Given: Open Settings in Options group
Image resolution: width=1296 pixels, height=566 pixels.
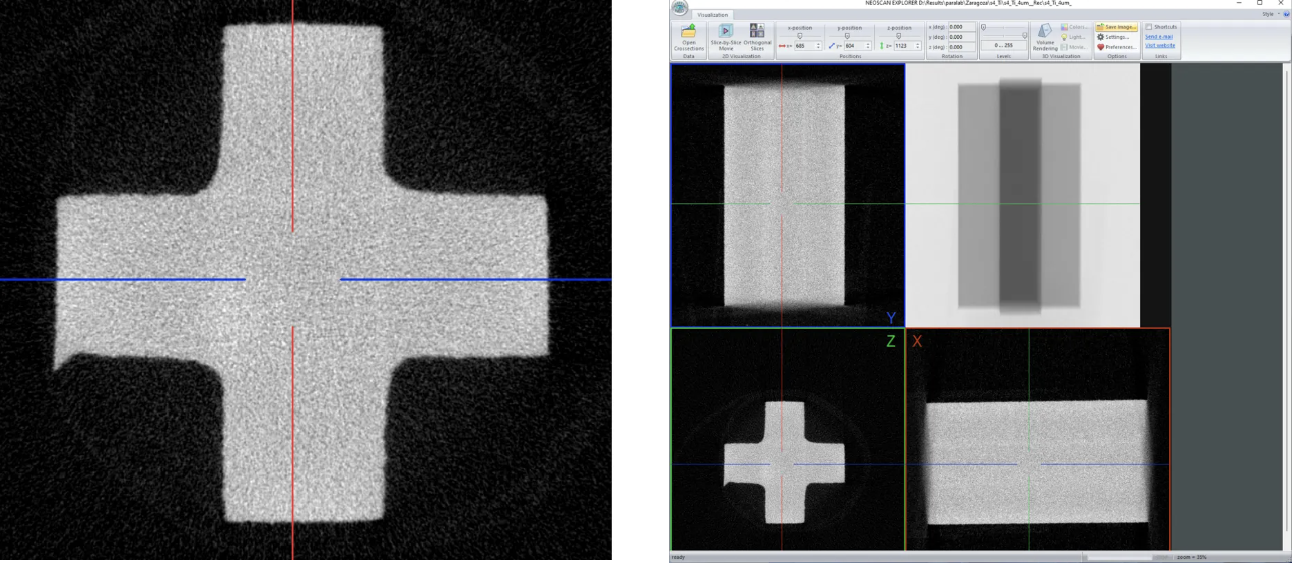Looking at the screenshot, I should [1117, 36].
